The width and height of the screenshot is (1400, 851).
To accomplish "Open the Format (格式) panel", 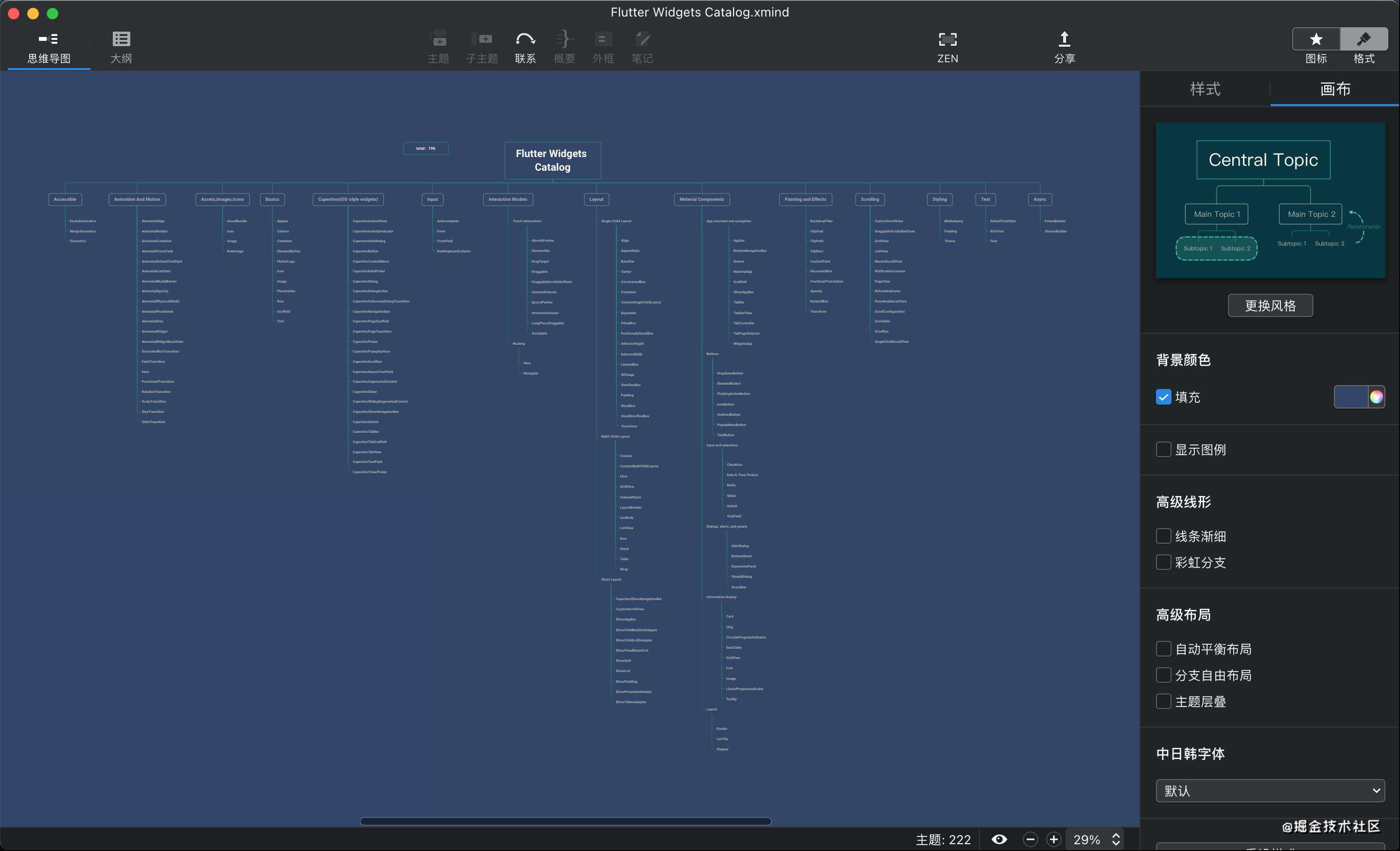I will click(x=1364, y=40).
